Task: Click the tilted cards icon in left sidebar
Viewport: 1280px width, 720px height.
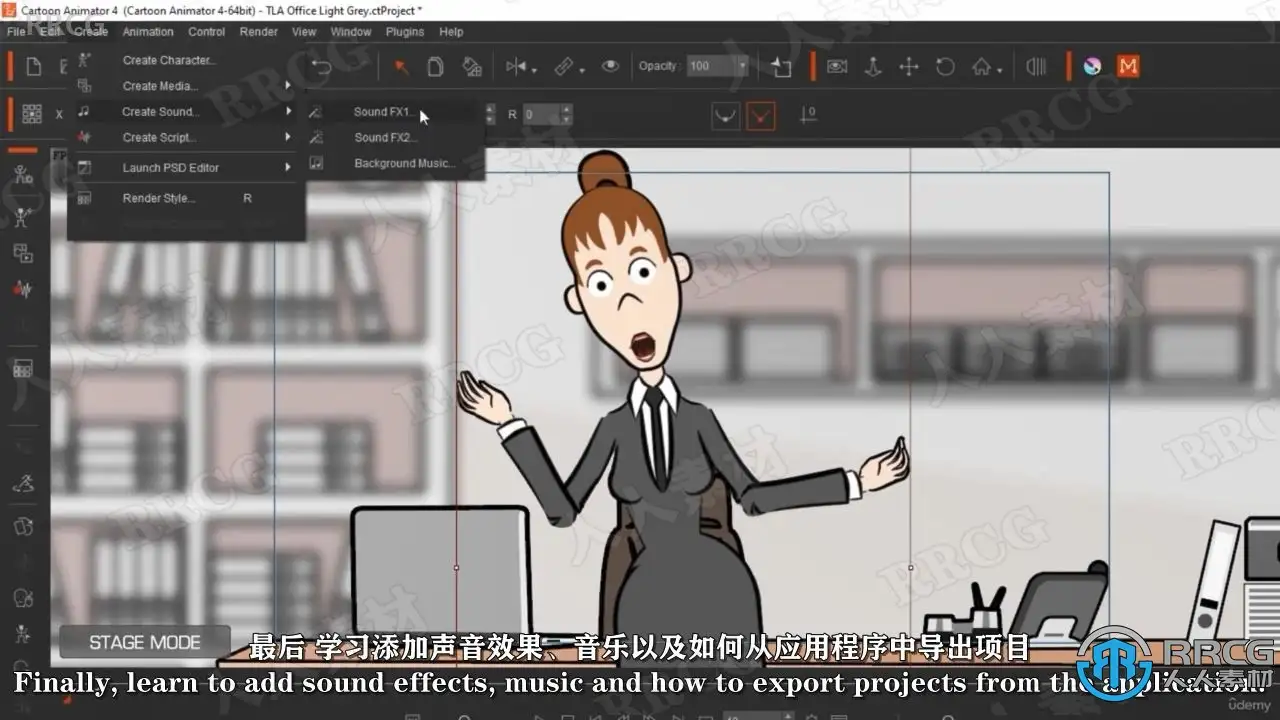Action: point(22,526)
